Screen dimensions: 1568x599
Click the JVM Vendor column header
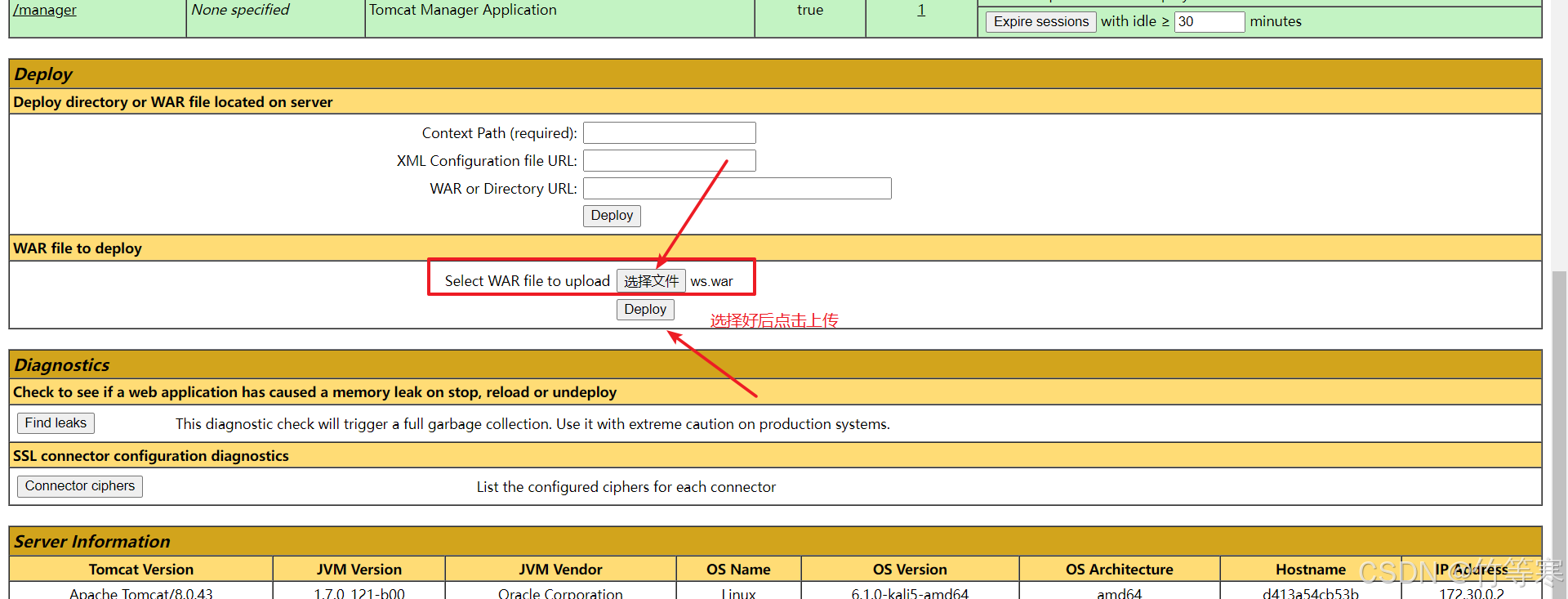pyautogui.click(x=561, y=570)
